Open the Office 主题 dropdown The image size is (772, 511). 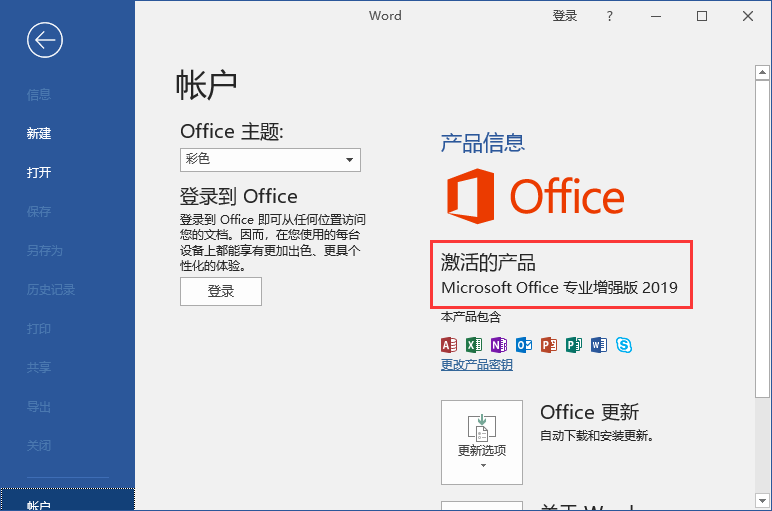click(270, 159)
